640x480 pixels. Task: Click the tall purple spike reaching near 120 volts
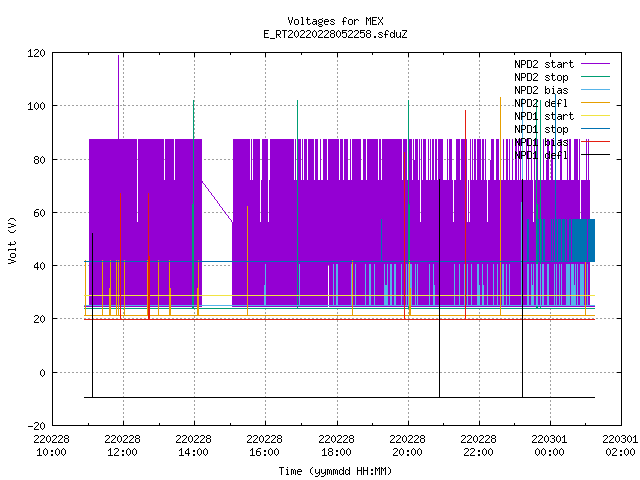point(119,96)
